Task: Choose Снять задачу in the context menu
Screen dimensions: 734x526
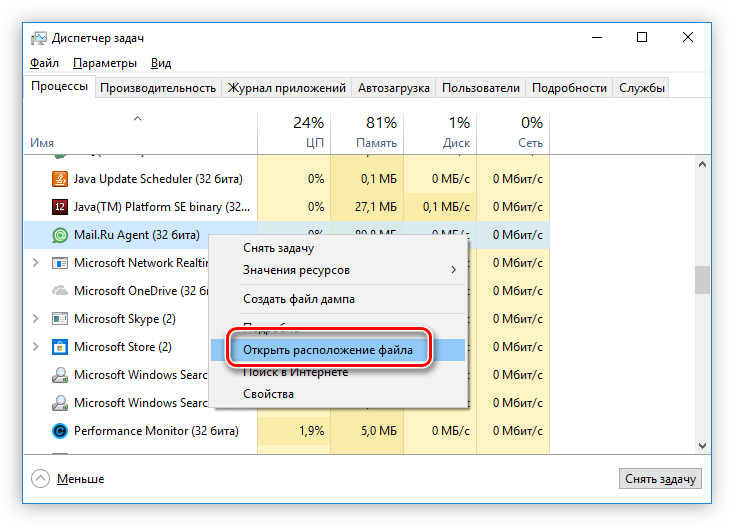Action: pos(338,248)
